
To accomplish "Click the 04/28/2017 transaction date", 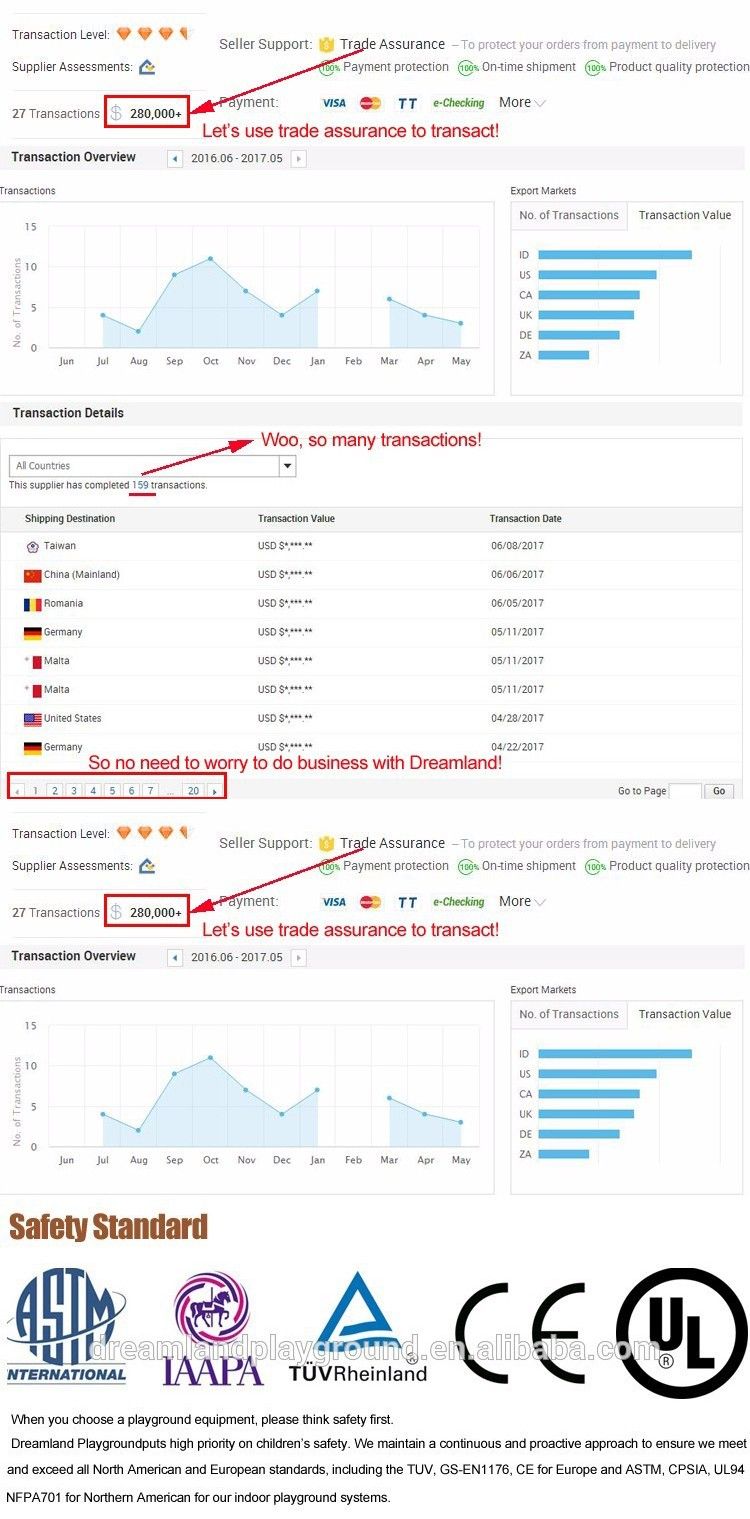I will [x=517, y=719].
